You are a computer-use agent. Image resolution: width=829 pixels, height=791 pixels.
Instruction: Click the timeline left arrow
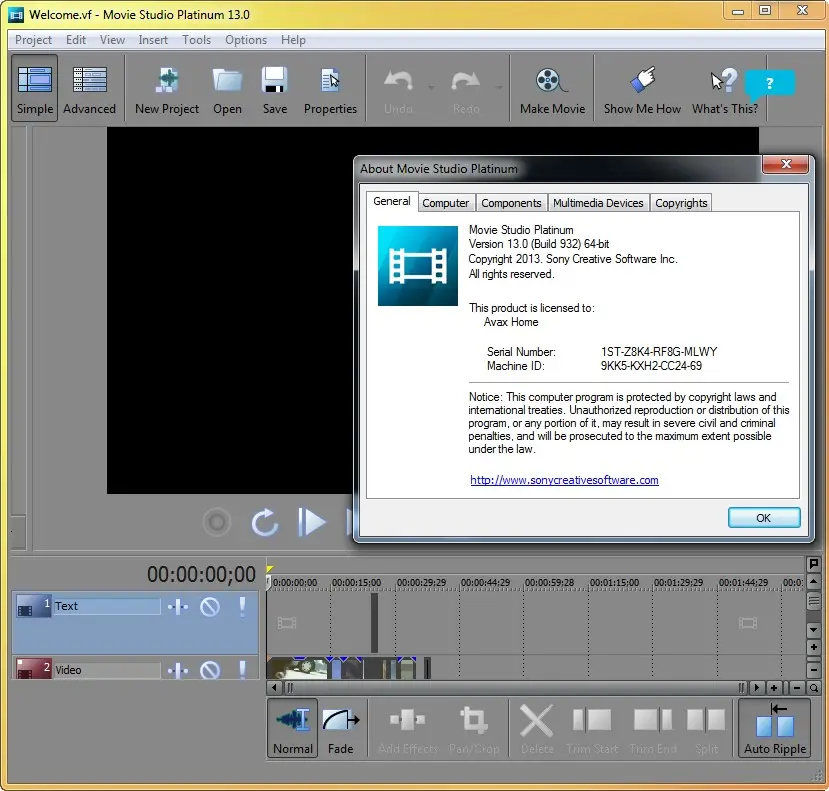274,688
